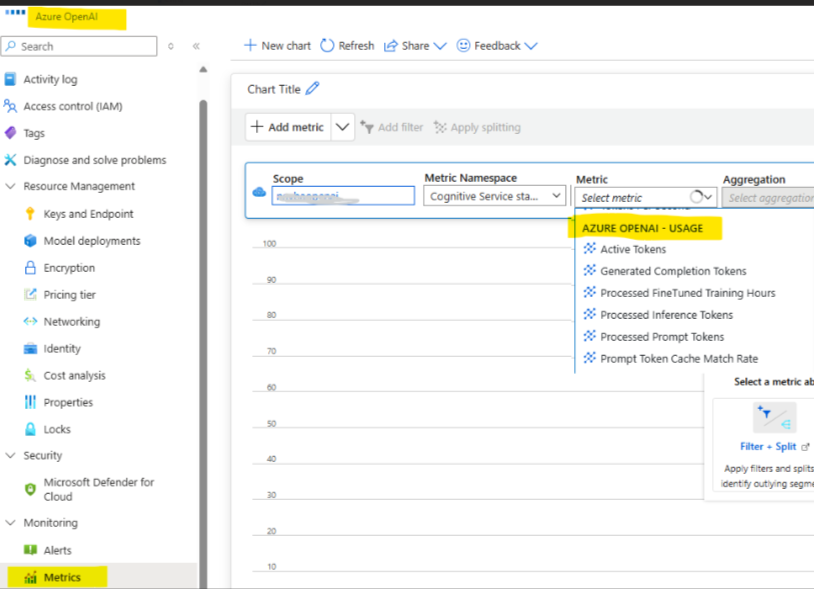Click the New chart plus icon
The image size is (814, 589).
click(250, 46)
